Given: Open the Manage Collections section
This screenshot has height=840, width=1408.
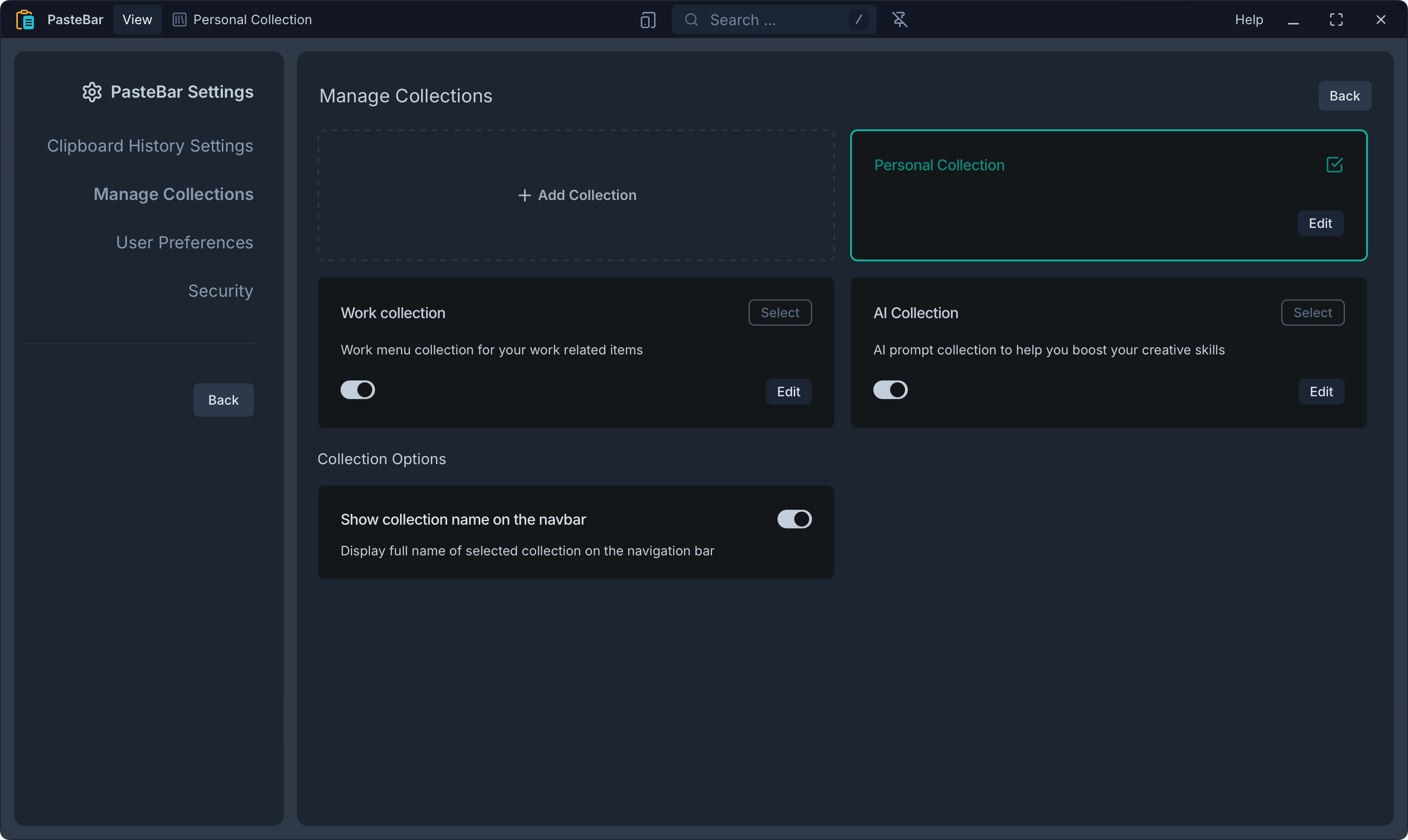Looking at the screenshot, I should coord(173,194).
